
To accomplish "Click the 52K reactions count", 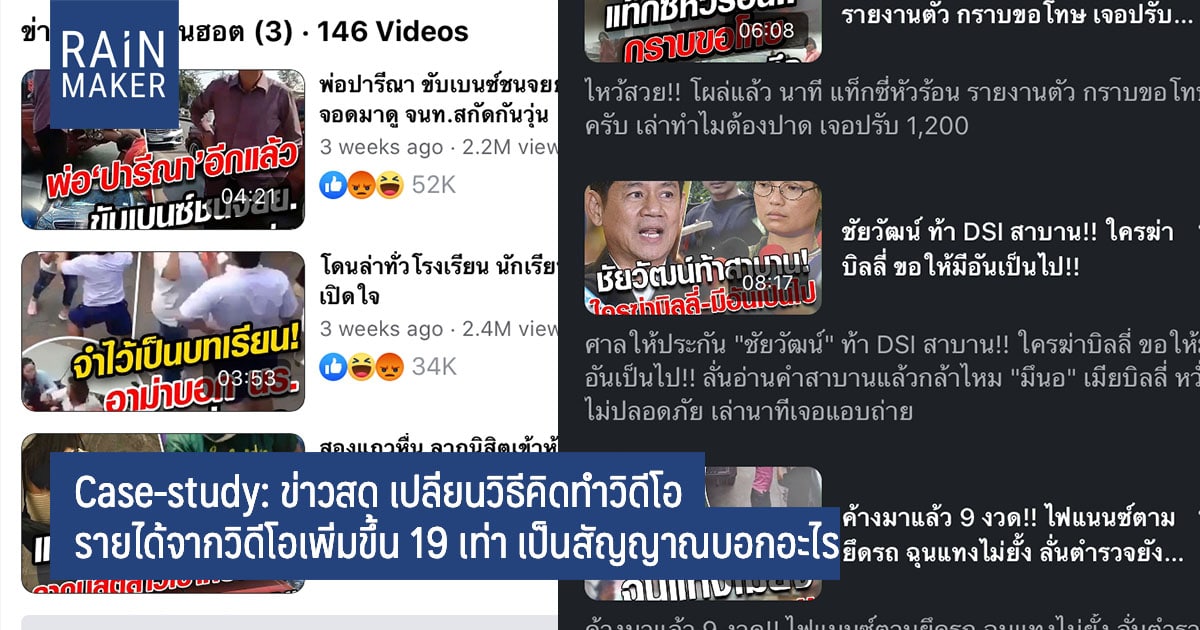I will 434,184.
